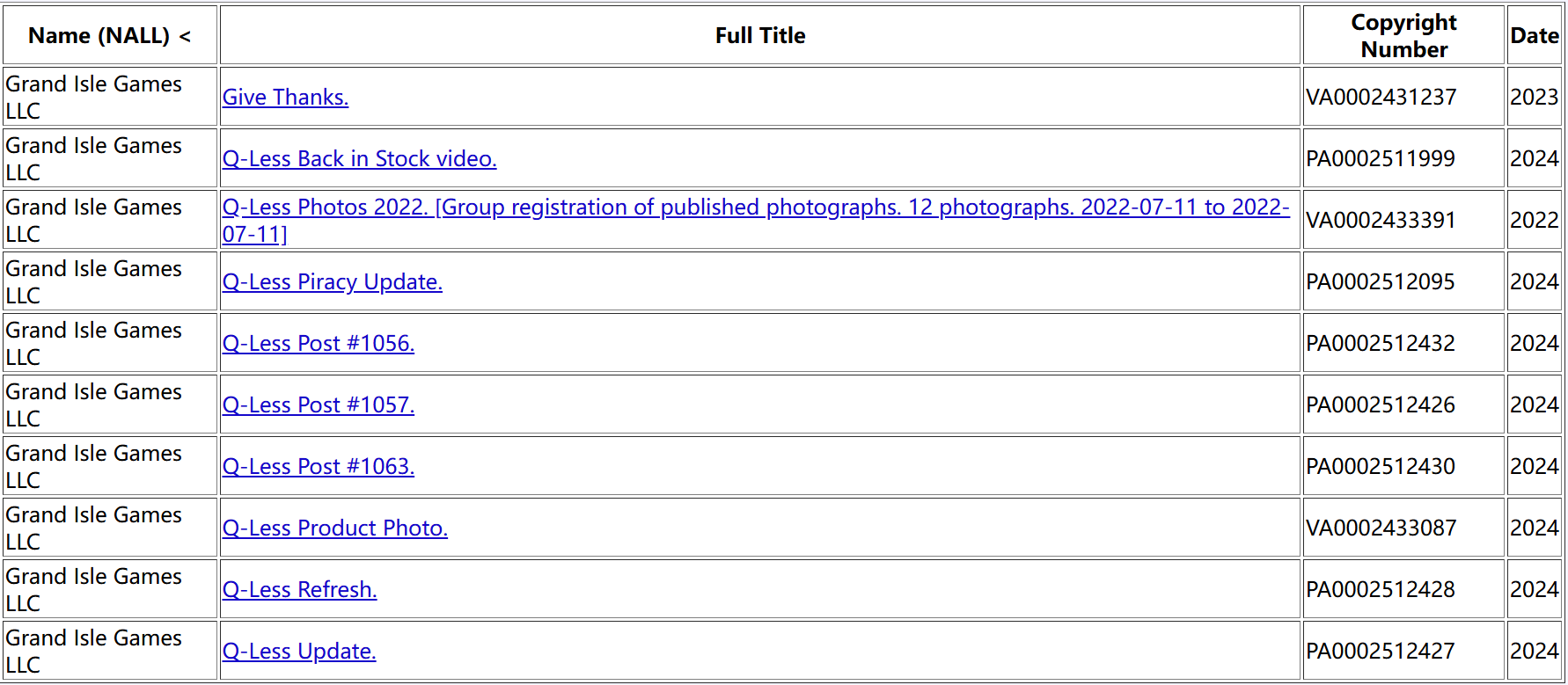1568x685 pixels.
Task: Open Q-Less Post #1057 link
Action: (x=318, y=404)
